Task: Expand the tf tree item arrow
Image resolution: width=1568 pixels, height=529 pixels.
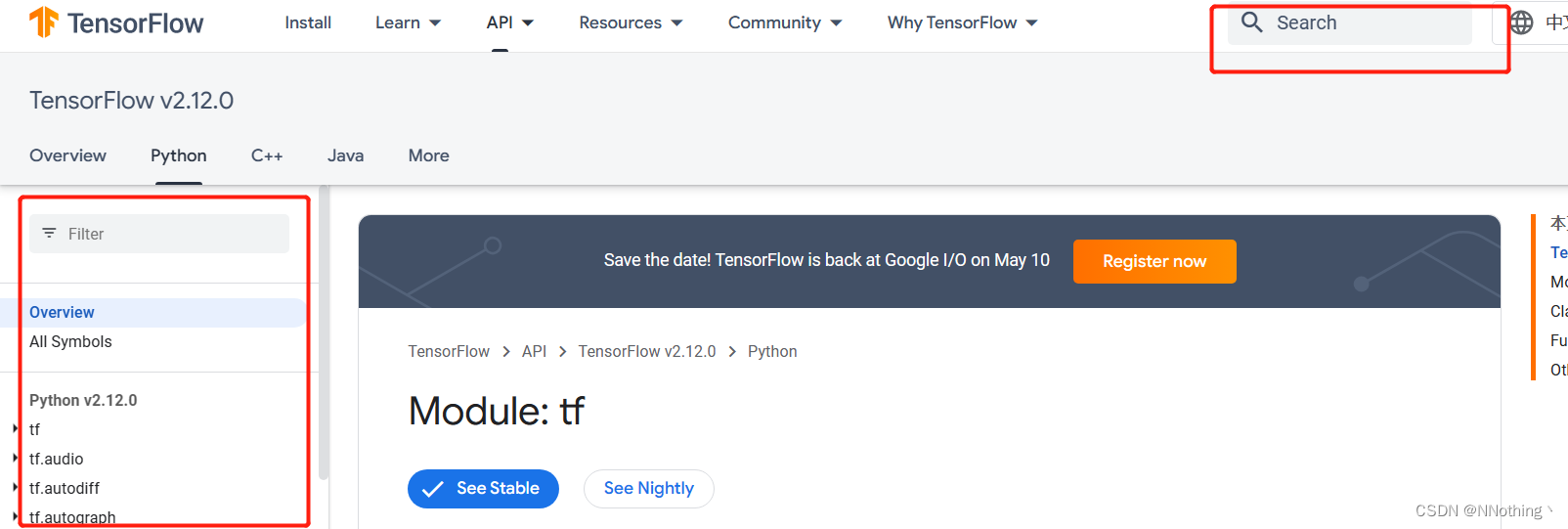Action: (x=15, y=429)
